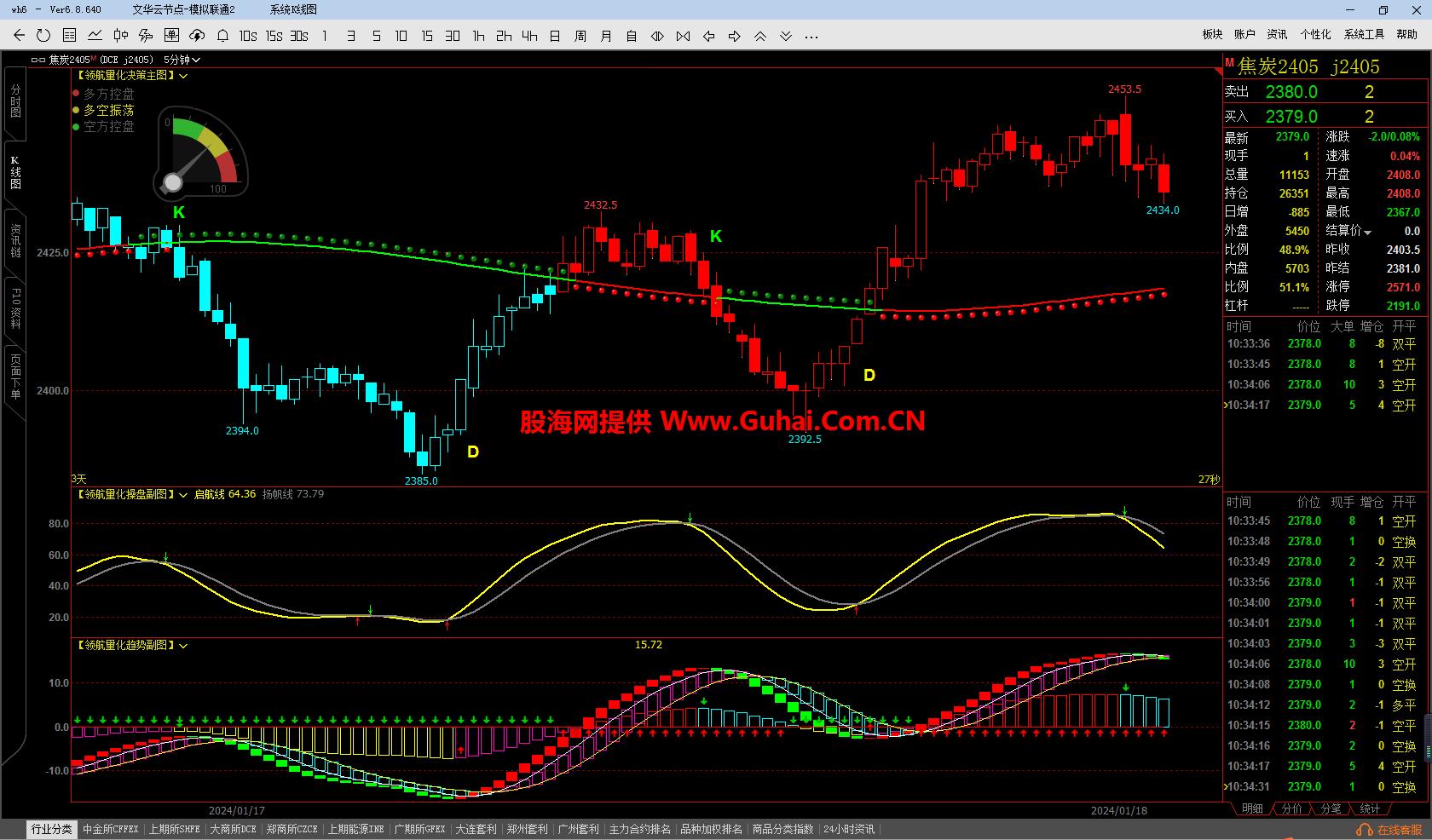Viewport: 1432px width, 840px height.
Task: Click the more options ellipsis icon
Action: 811,36
